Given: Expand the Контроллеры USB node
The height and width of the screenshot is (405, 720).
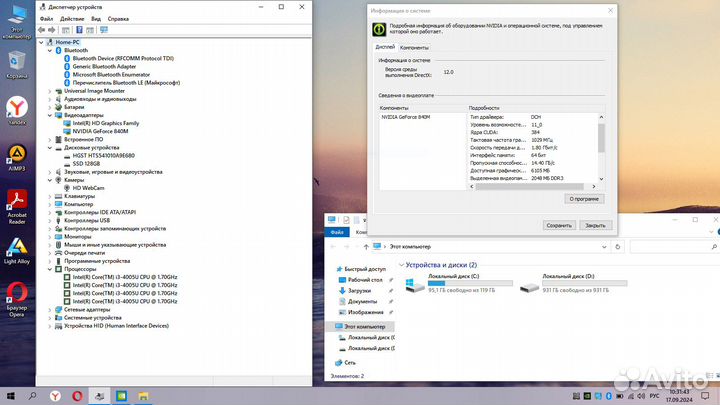Looking at the screenshot, I should [x=50, y=221].
